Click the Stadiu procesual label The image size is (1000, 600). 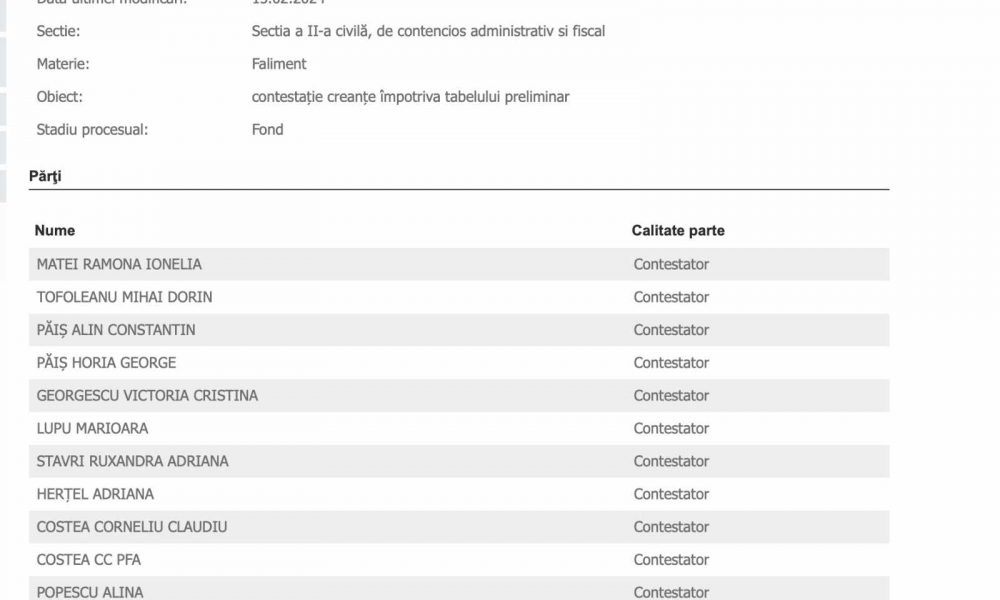[x=90, y=129]
